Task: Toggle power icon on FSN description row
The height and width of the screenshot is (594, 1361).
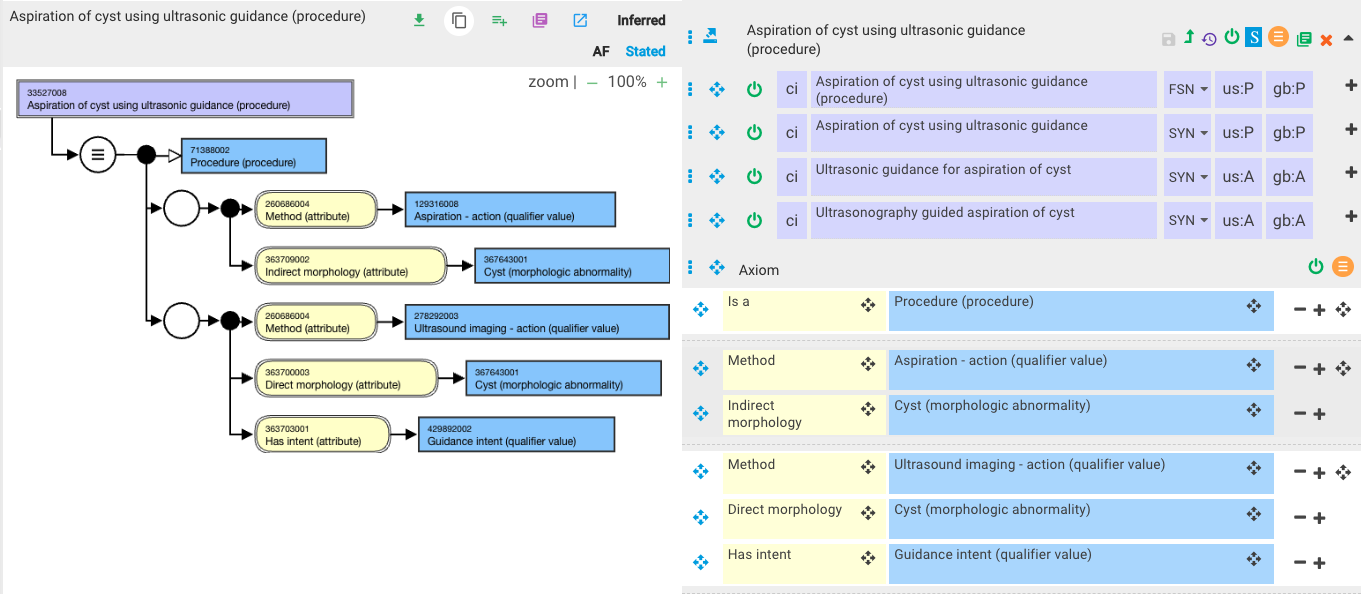Action: point(755,89)
